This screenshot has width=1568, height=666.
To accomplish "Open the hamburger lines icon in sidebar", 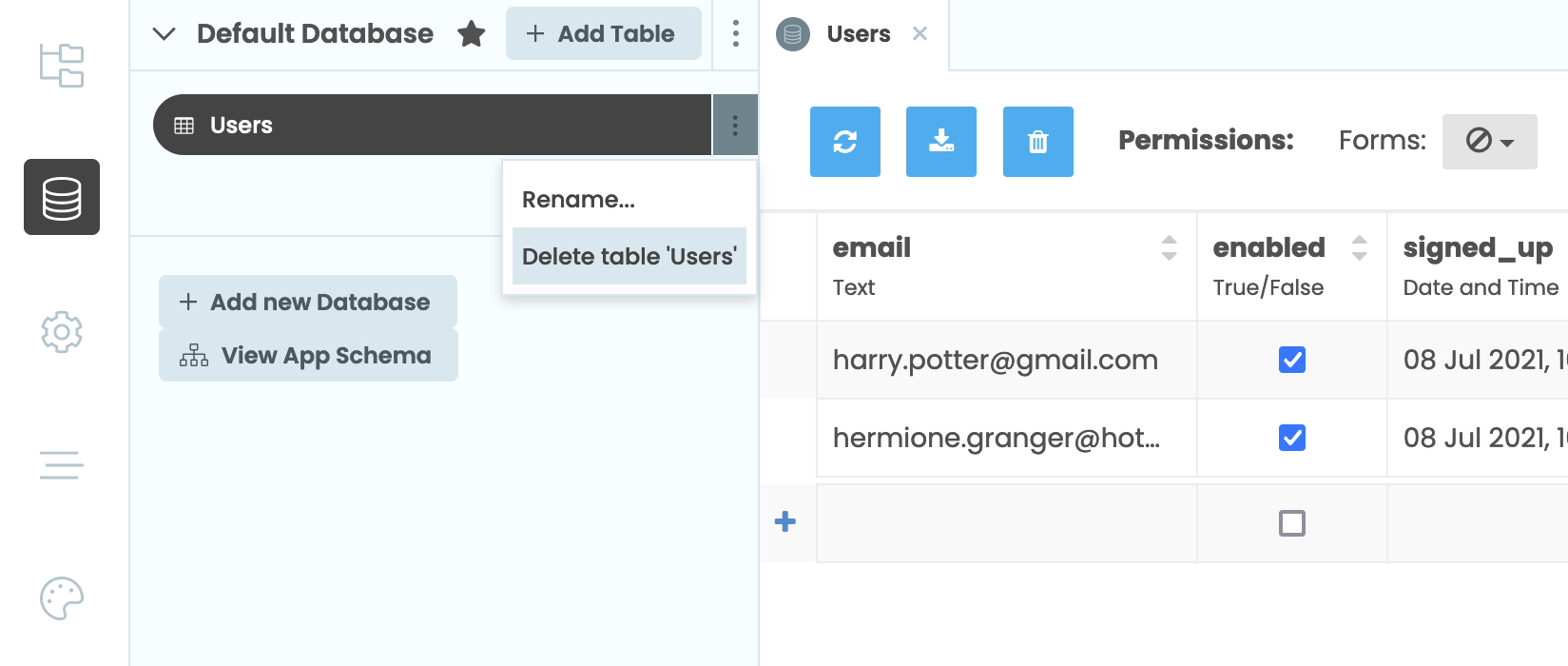I will point(62,465).
